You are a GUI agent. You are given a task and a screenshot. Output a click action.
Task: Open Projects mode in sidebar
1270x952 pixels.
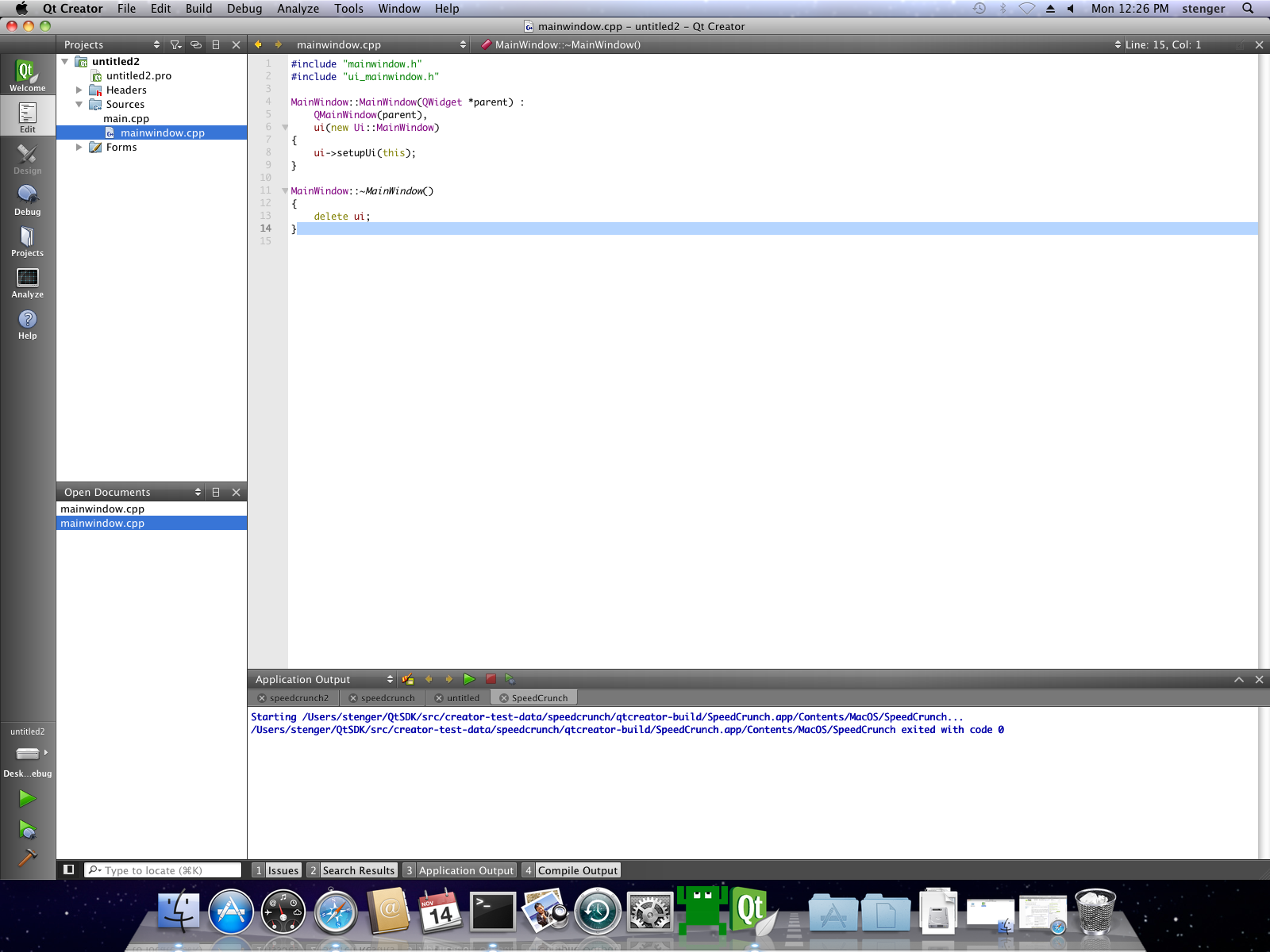click(27, 241)
